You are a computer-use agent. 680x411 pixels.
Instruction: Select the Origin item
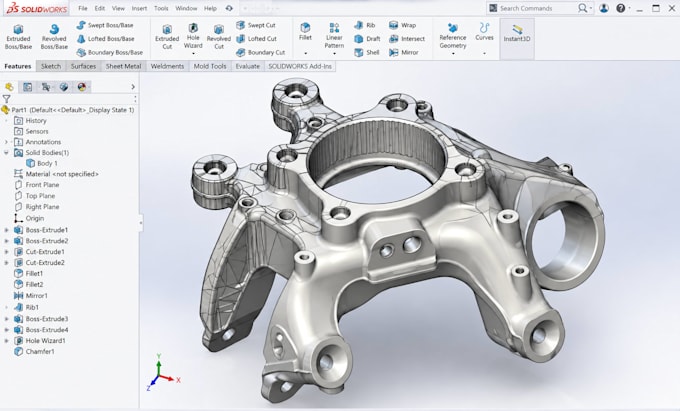tap(29, 219)
